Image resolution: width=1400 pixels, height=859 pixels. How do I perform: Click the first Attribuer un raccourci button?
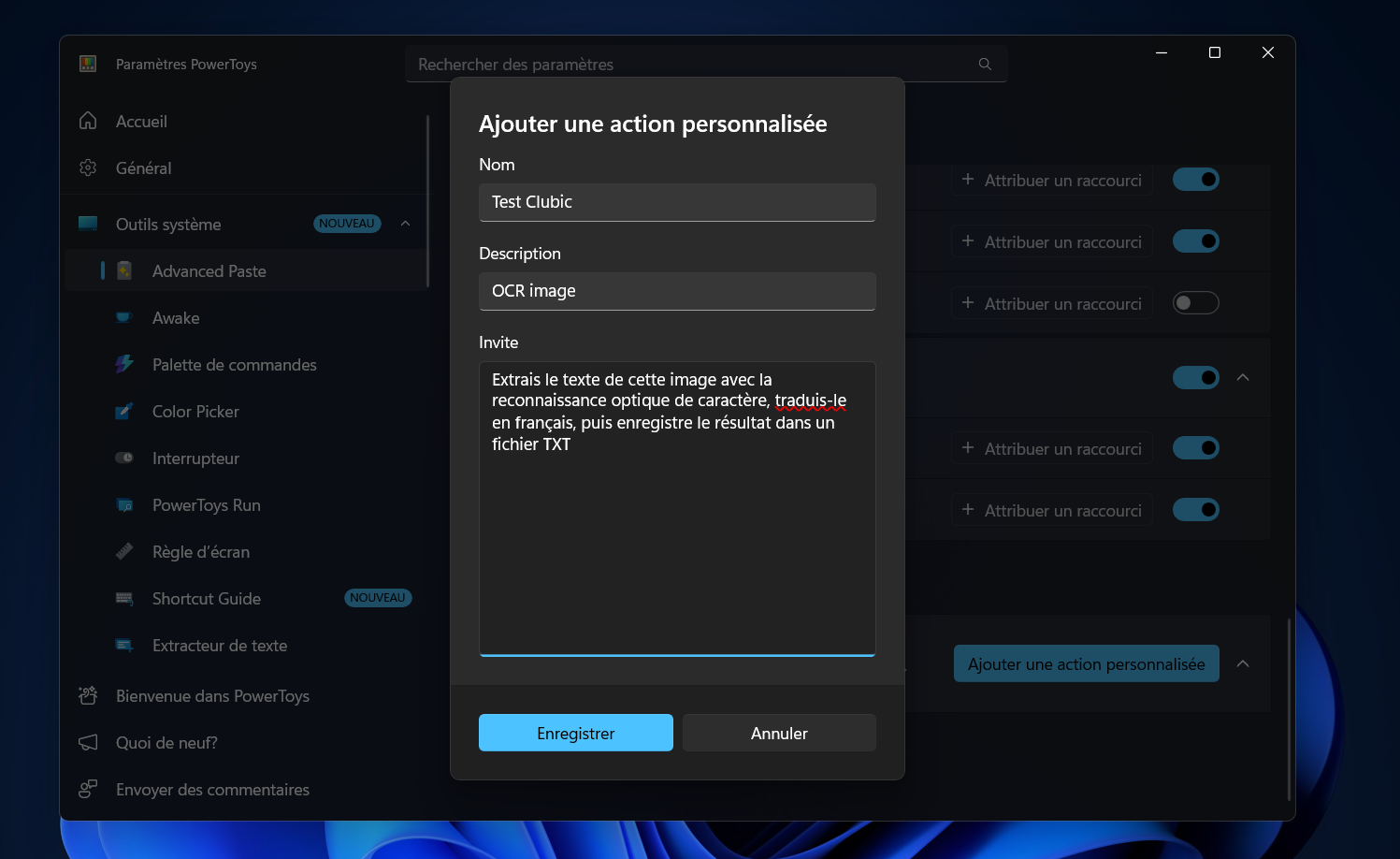point(1052,180)
